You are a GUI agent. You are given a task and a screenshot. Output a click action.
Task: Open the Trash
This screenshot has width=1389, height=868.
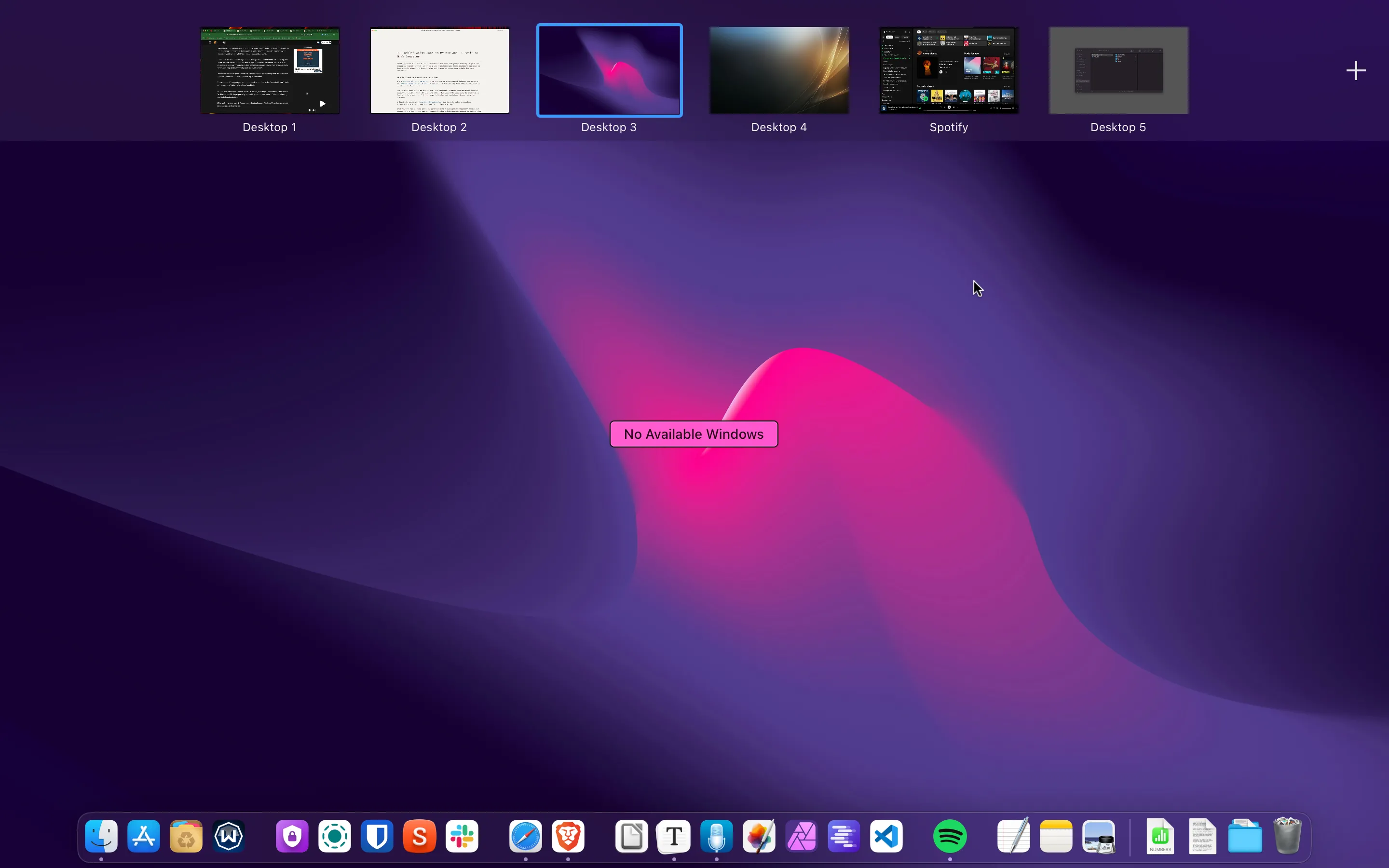tap(1287, 837)
